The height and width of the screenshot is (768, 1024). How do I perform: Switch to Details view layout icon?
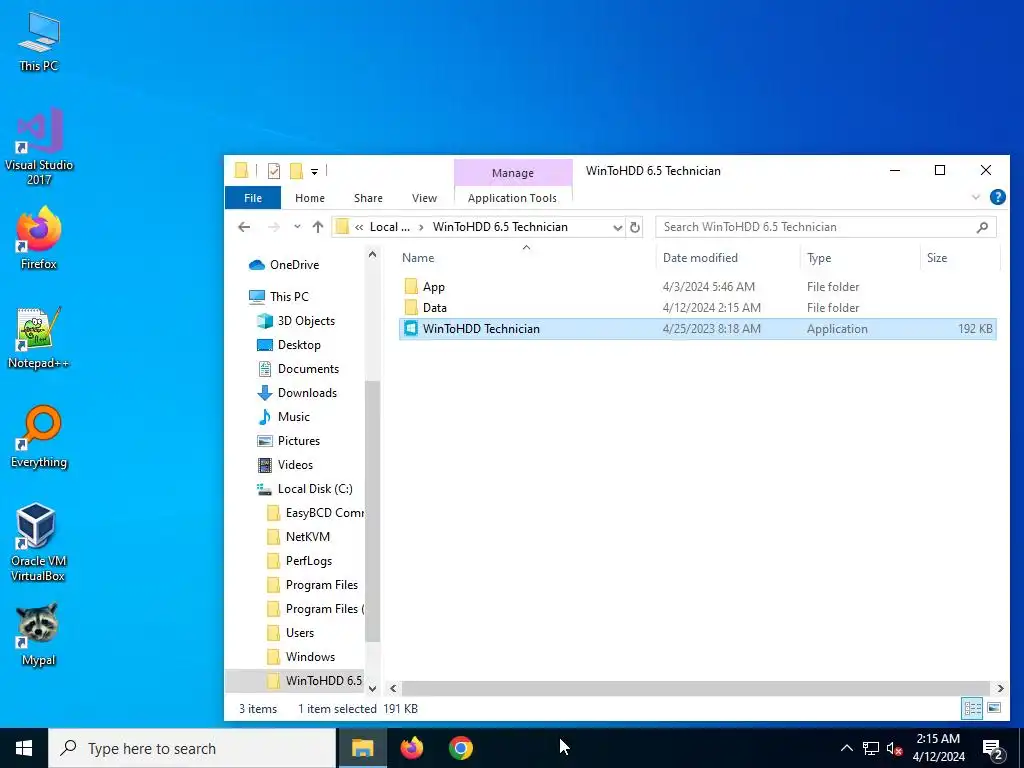(x=972, y=709)
